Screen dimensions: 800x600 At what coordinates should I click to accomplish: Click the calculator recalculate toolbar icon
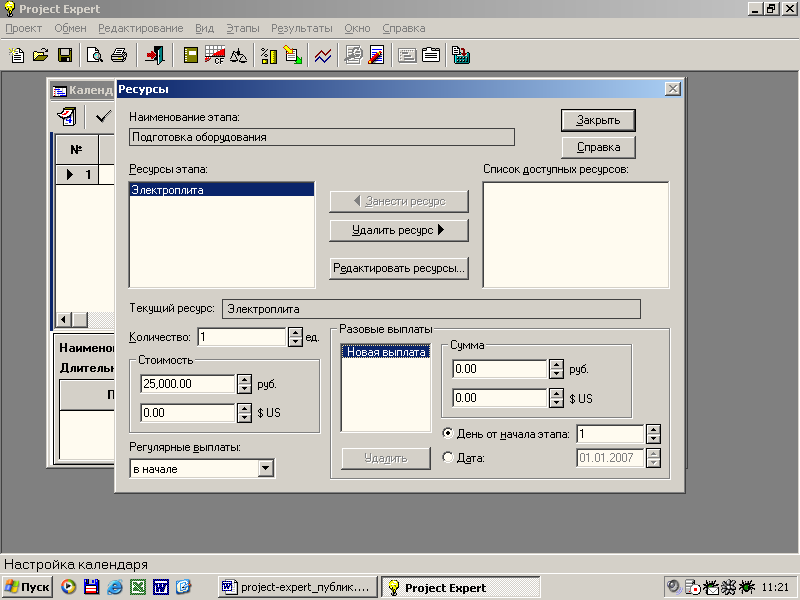click(x=461, y=55)
